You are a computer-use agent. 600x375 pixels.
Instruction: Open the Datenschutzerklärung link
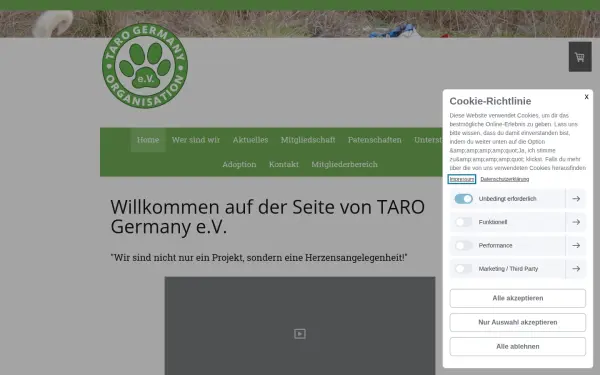[x=505, y=179]
